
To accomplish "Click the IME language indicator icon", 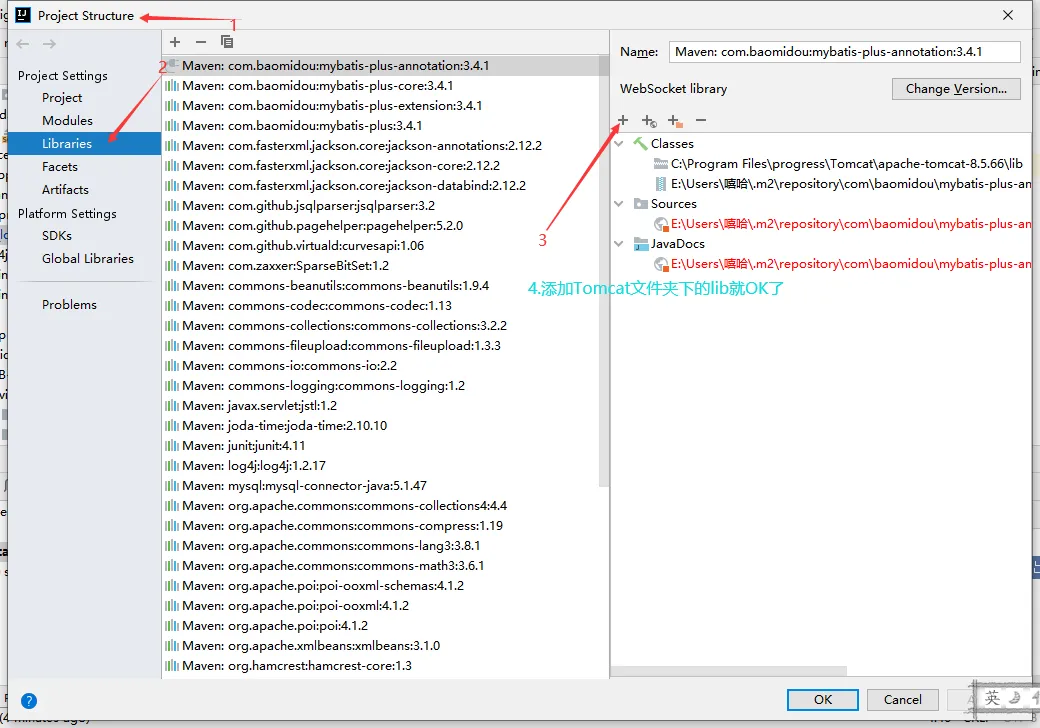I will point(992,698).
